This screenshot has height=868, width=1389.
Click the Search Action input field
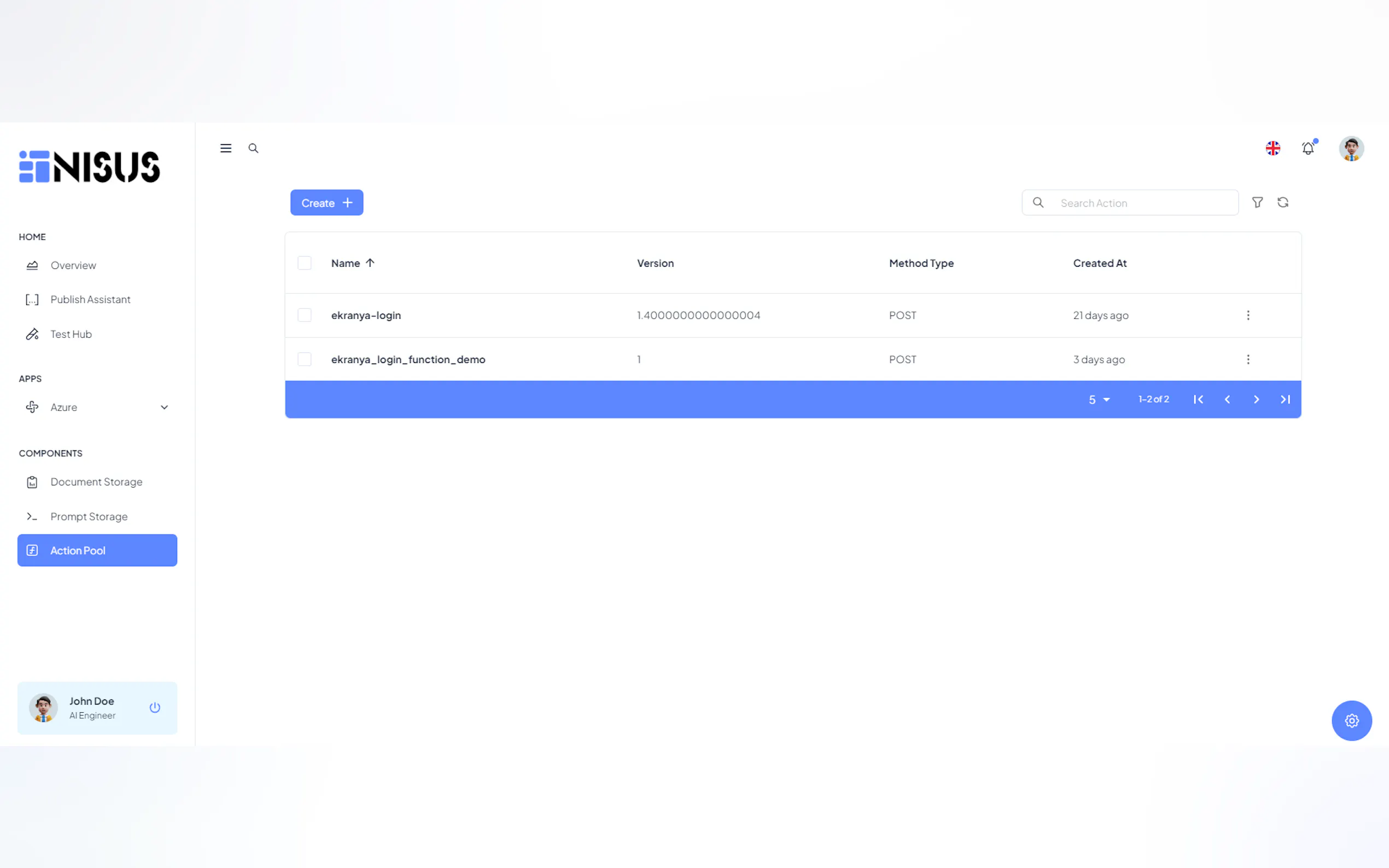(1143, 203)
